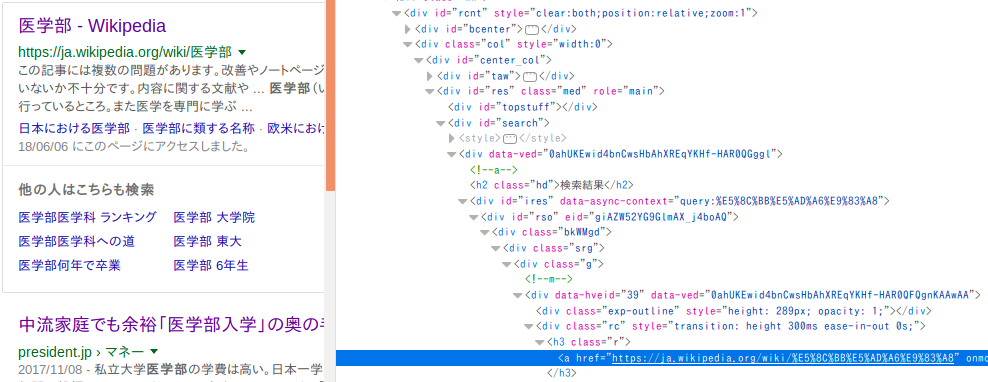Open related search 医学部 大学院
The height and width of the screenshot is (382, 988).
click(214, 217)
